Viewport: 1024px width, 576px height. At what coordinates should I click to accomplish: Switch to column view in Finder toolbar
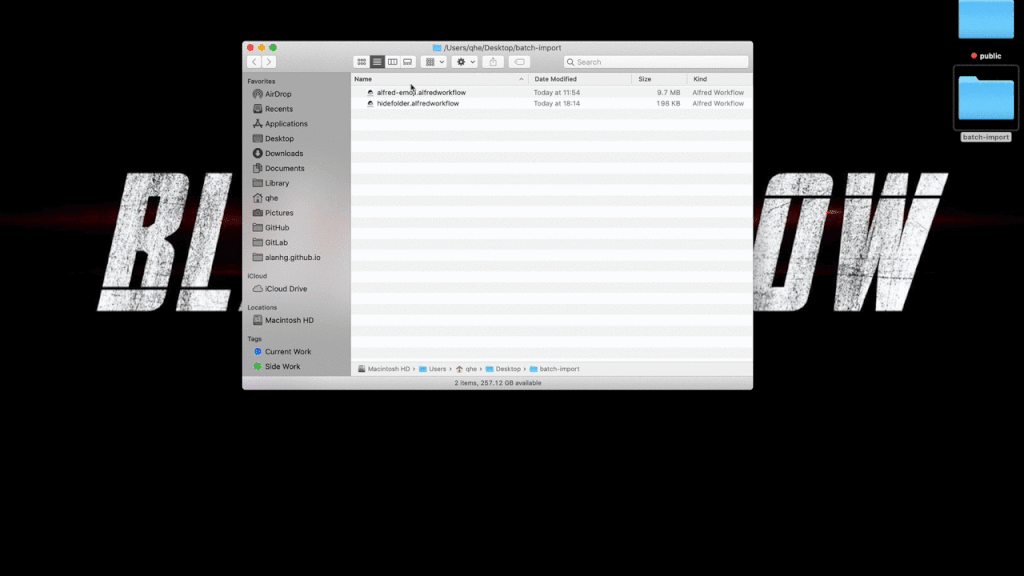click(393, 62)
